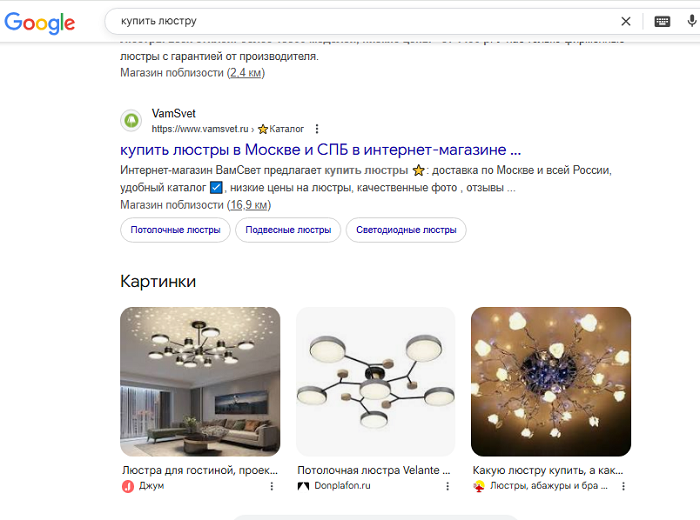Click the Джум source icon
700x520 pixels.
pos(127,486)
